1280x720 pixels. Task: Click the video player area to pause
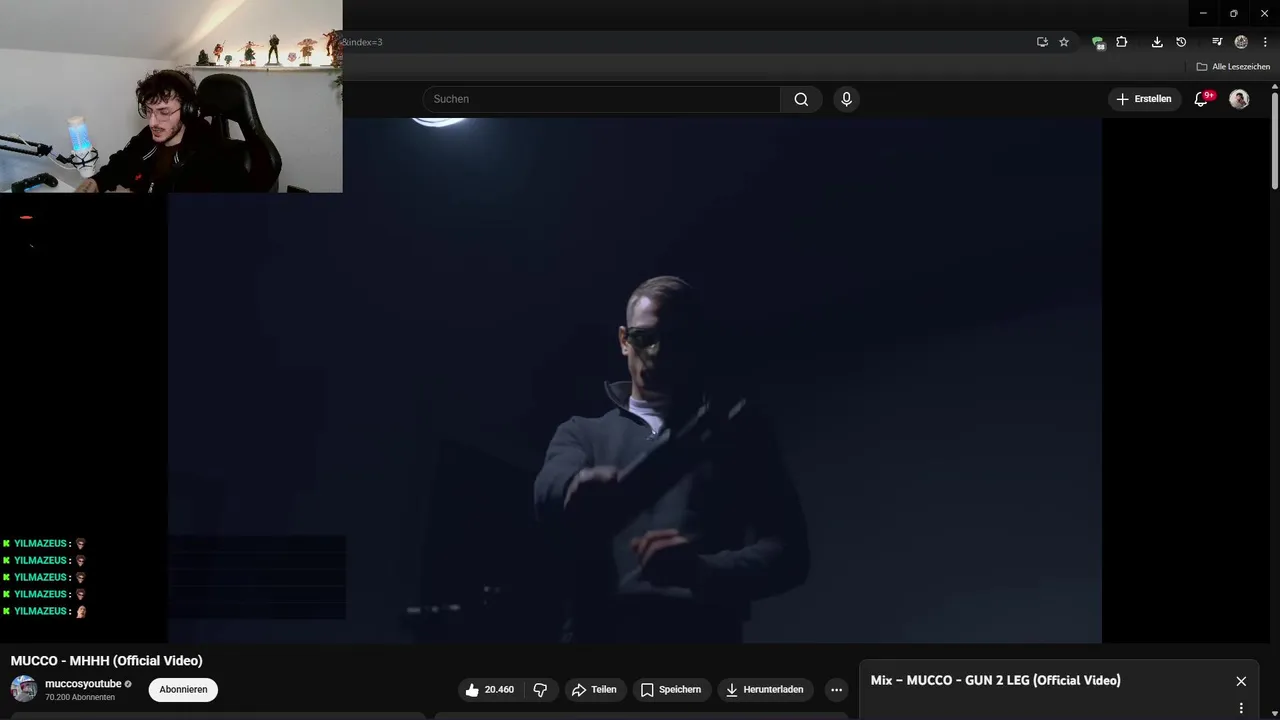click(635, 380)
